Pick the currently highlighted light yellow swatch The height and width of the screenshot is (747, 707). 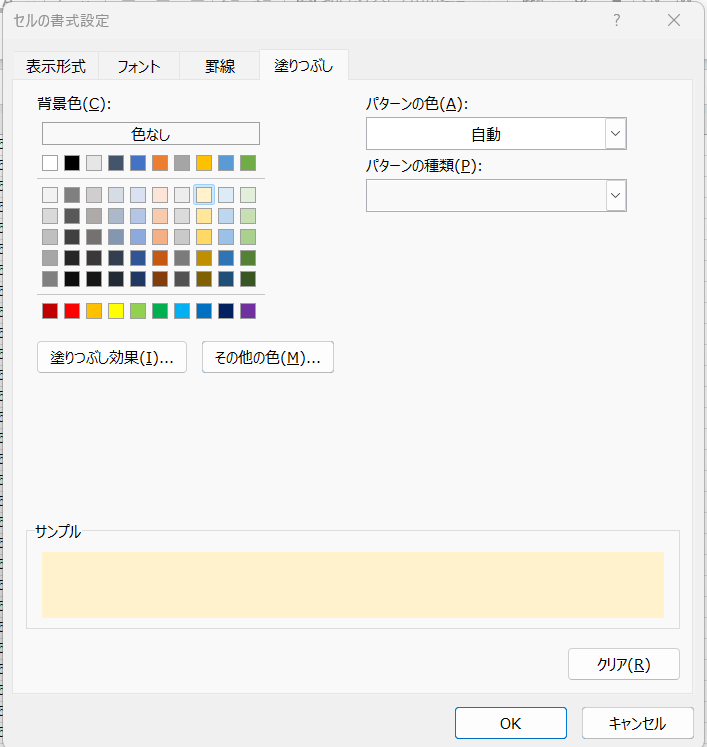204,195
